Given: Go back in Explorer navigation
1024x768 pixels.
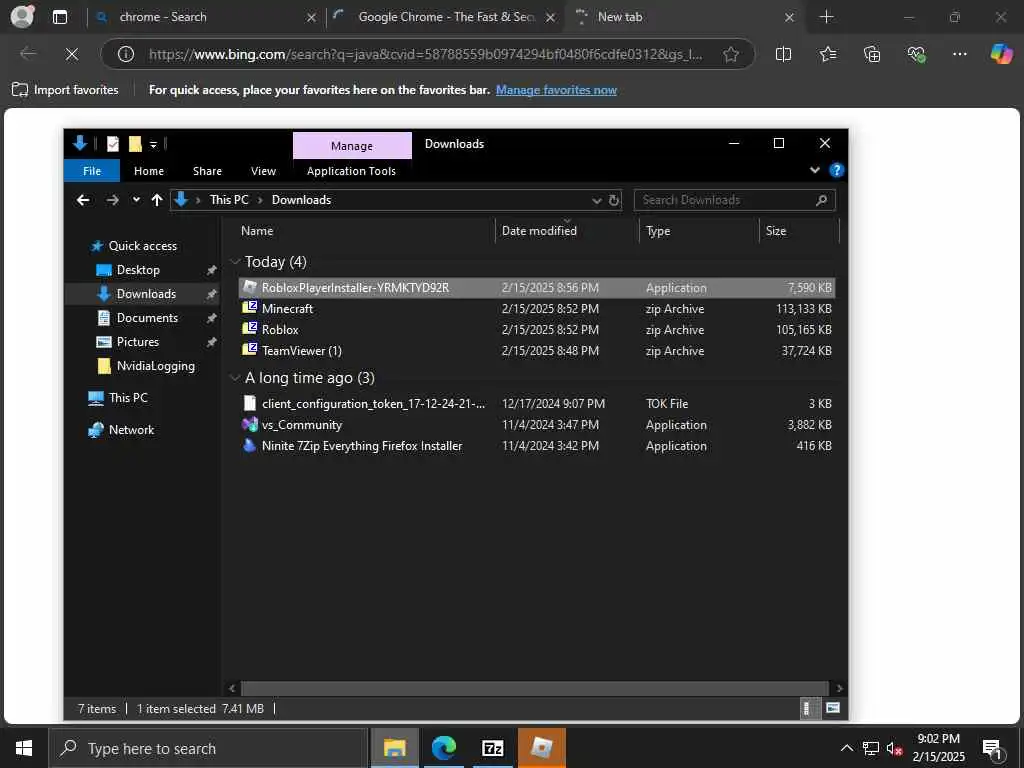Looking at the screenshot, I should click(83, 200).
